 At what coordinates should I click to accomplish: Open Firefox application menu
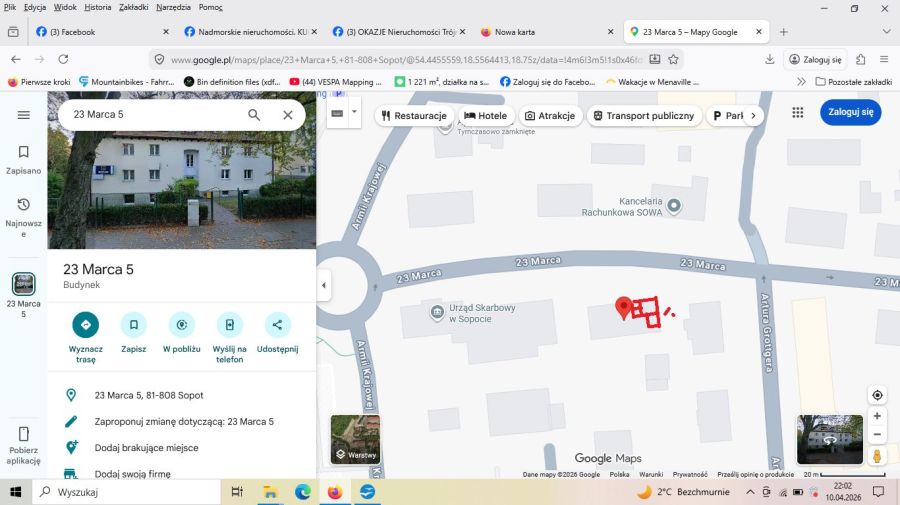pos(884,59)
